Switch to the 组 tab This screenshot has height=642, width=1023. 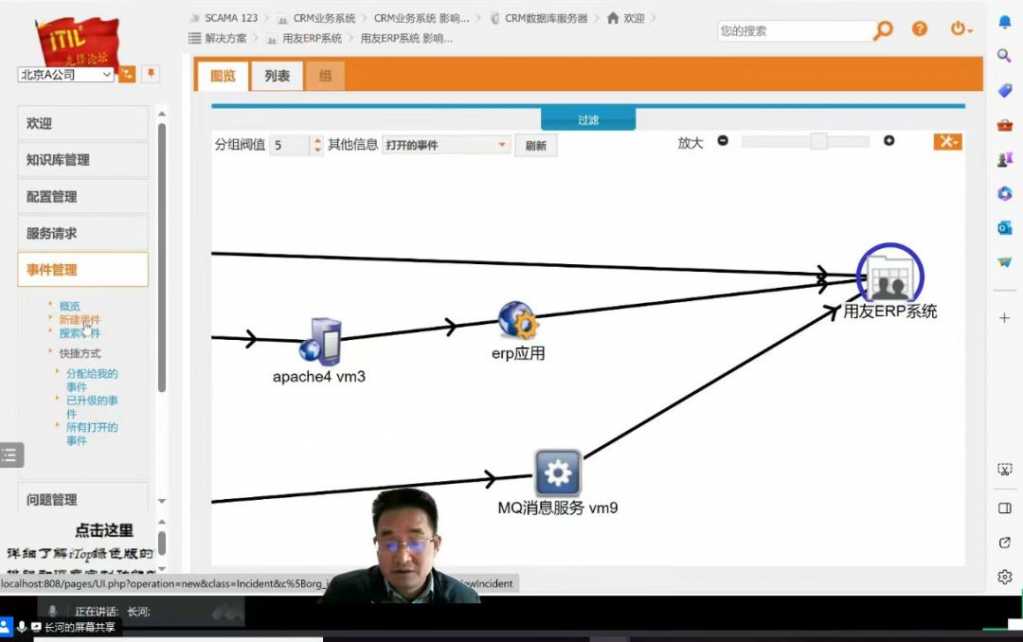(x=325, y=76)
